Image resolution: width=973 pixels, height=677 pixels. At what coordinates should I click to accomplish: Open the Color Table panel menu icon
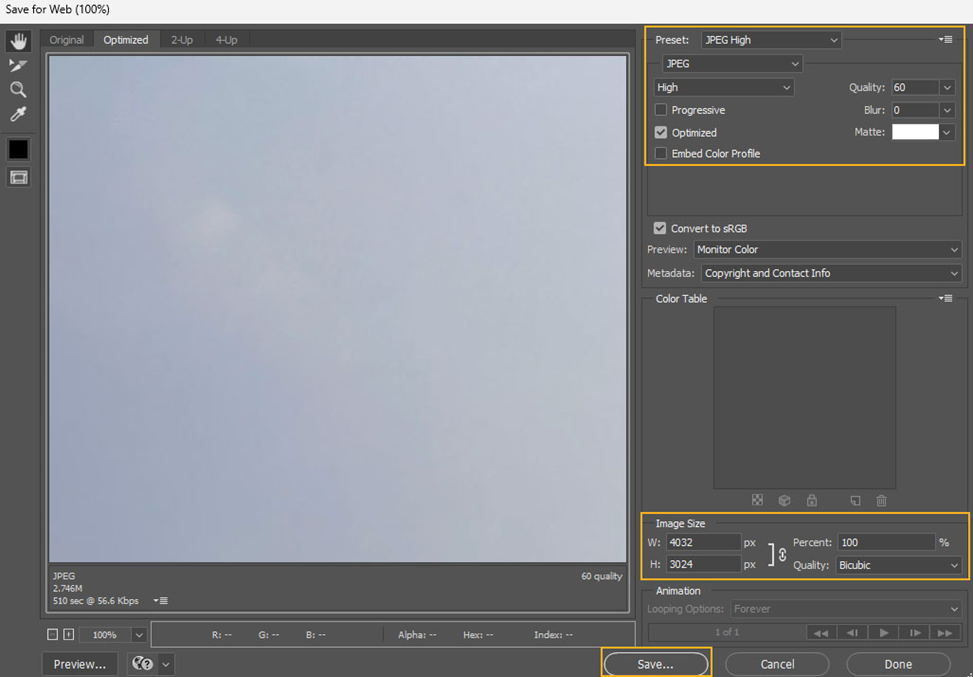945,298
